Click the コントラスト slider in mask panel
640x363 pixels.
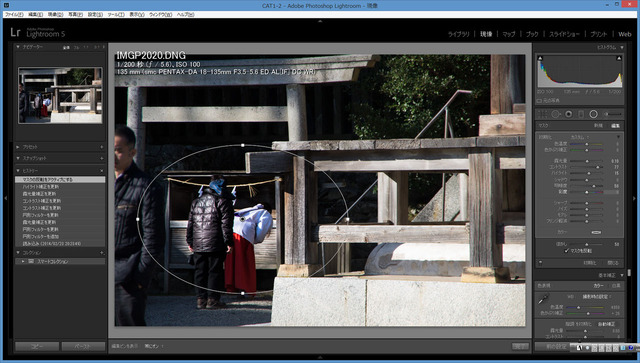(x=586, y=167)
